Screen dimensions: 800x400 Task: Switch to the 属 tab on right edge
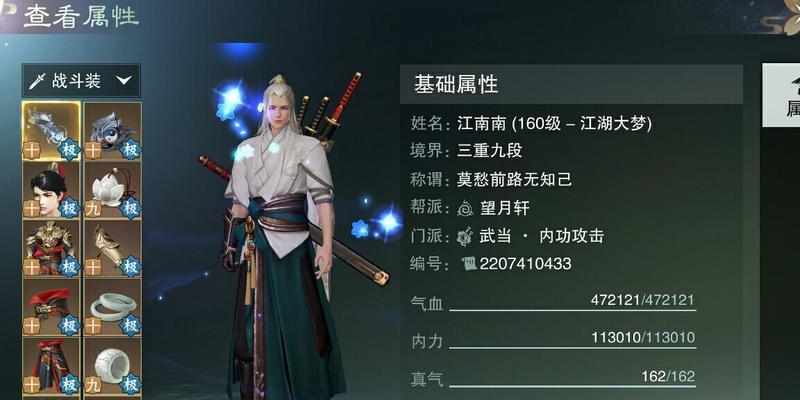click(781, 95)
